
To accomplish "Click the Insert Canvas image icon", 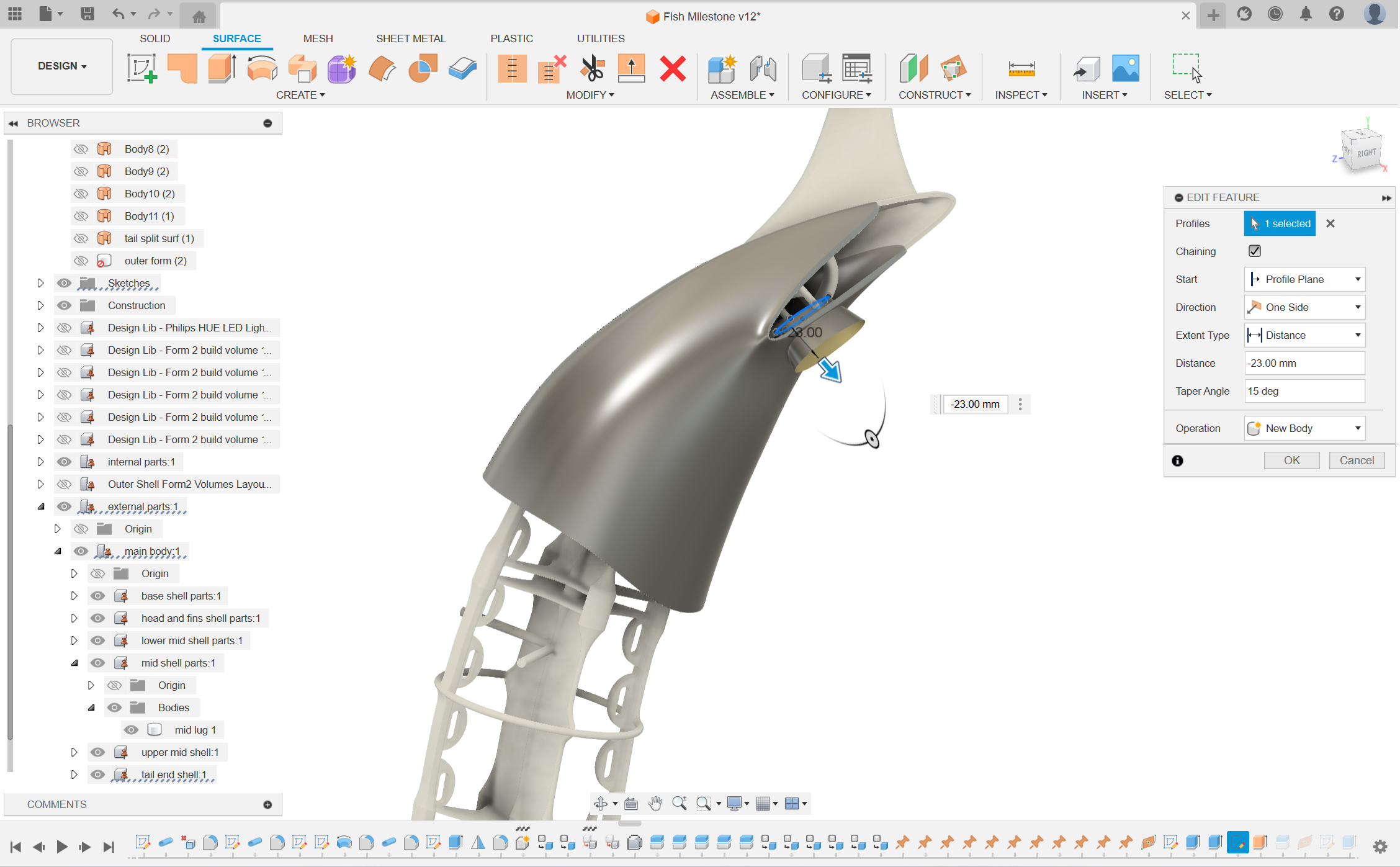I will pyautogui.click(x=1125, y=68).
